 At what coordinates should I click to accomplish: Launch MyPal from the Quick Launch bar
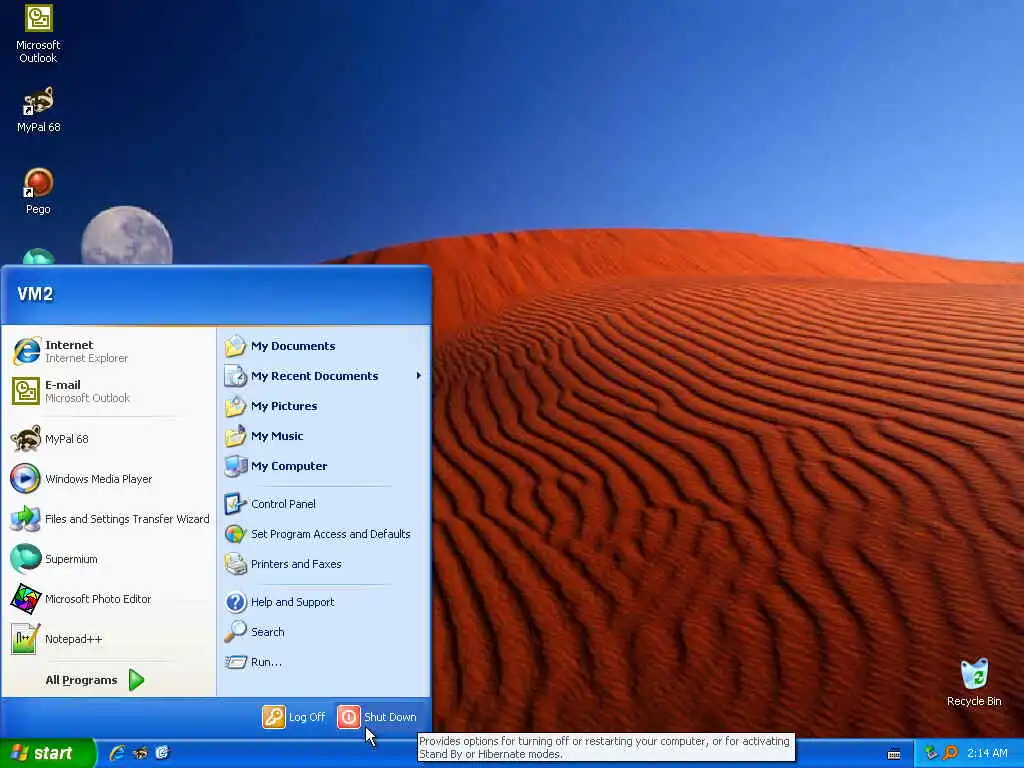140,753
